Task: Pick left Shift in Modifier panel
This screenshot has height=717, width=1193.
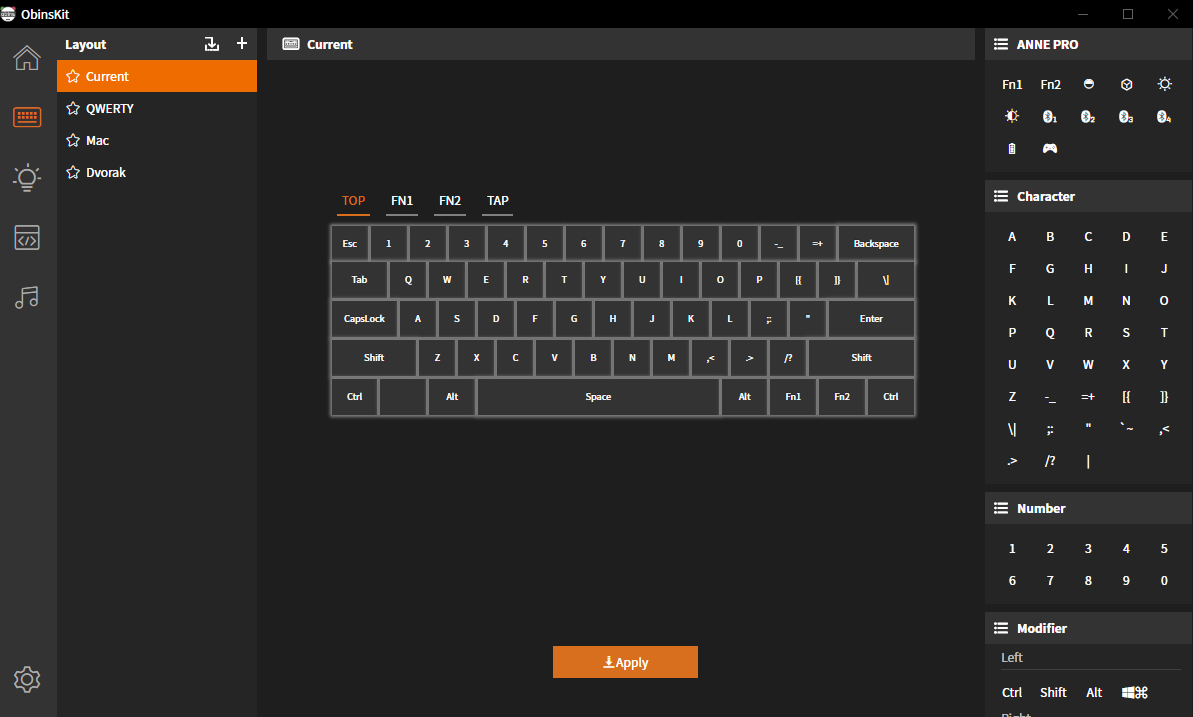Action: (x=1053, y=693)
